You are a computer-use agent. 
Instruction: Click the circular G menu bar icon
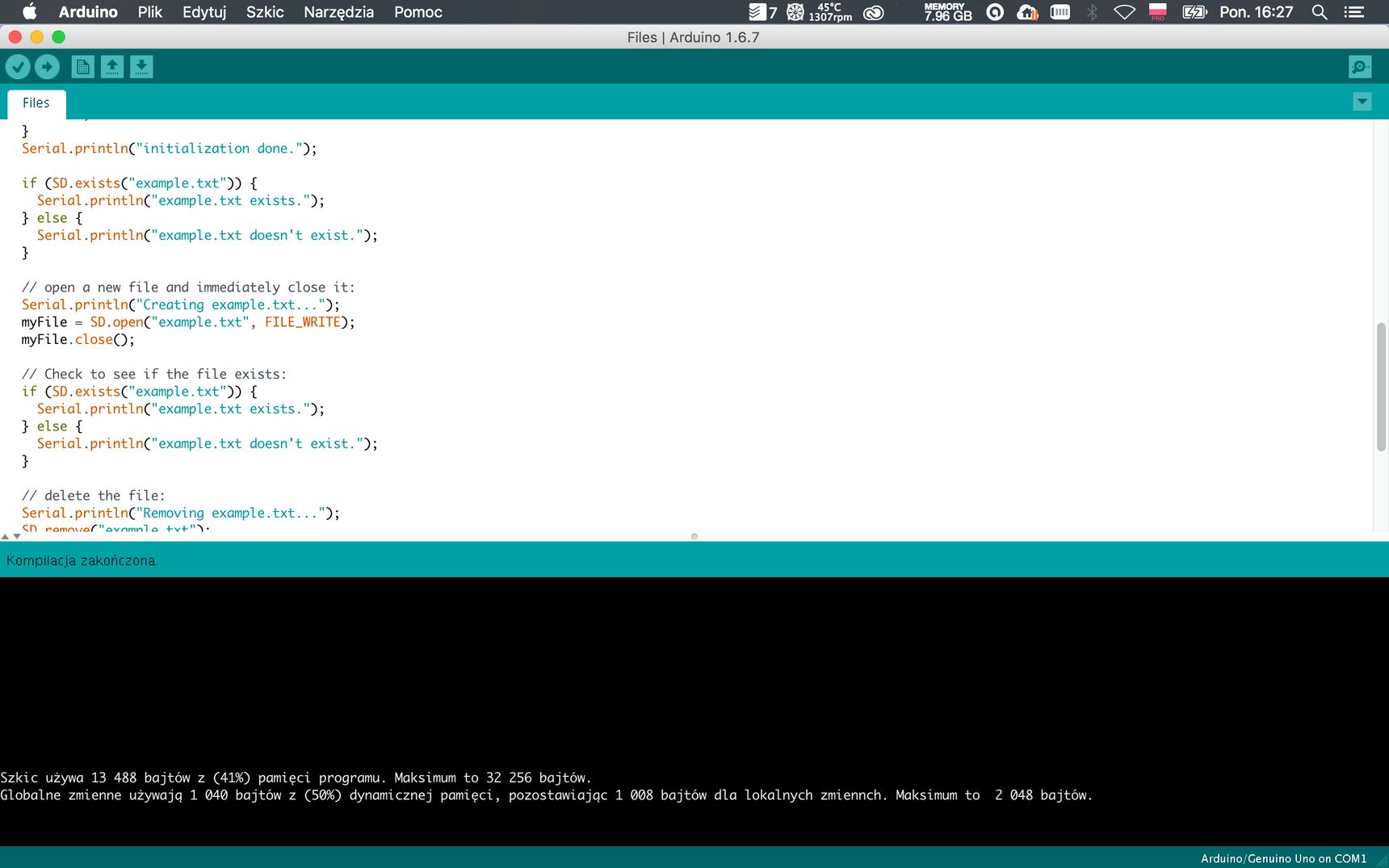[x=996, y=12]
